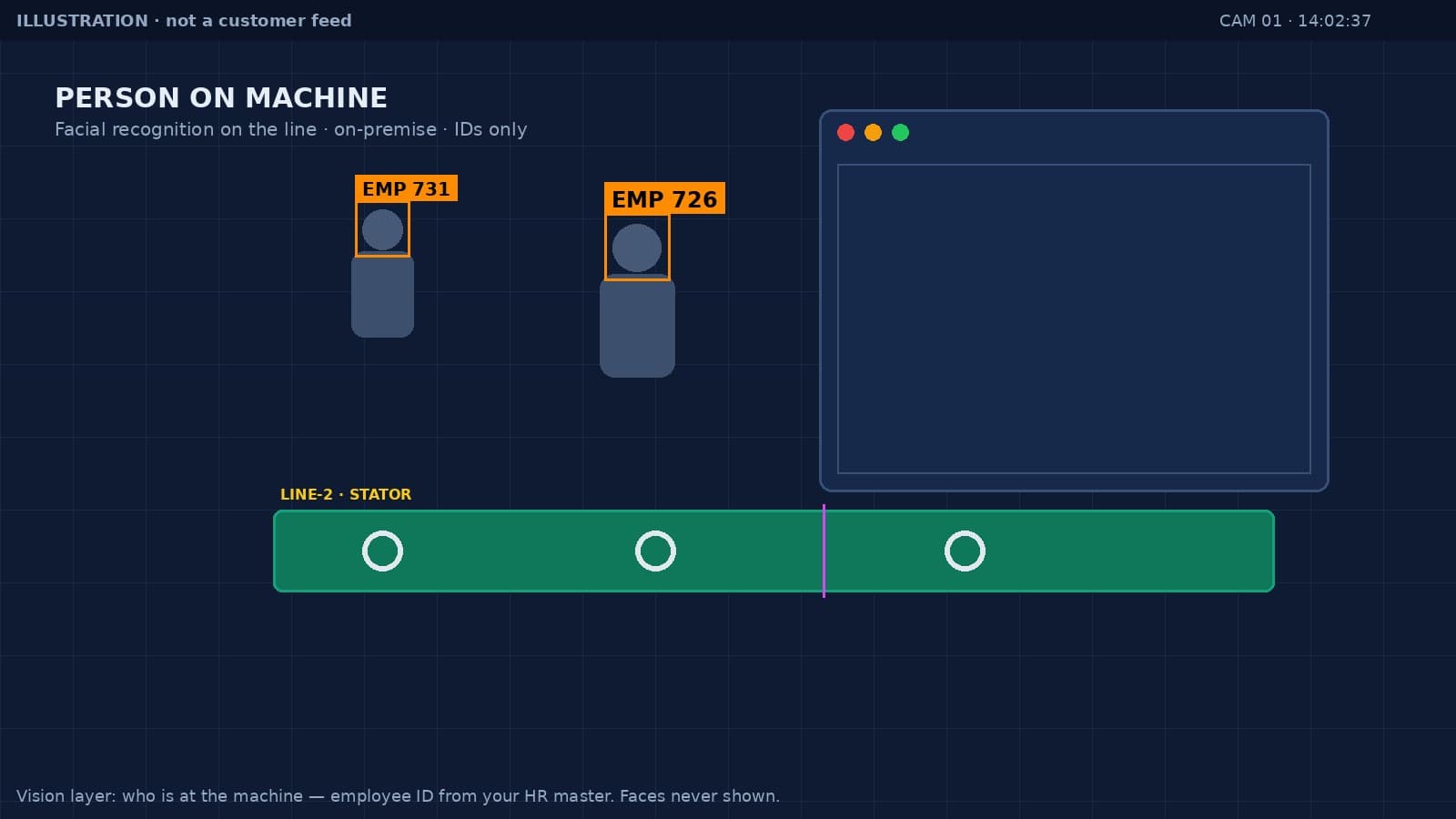Click the LINE-2 · STATOR label

pyautogui.click(x=346, y=494)
